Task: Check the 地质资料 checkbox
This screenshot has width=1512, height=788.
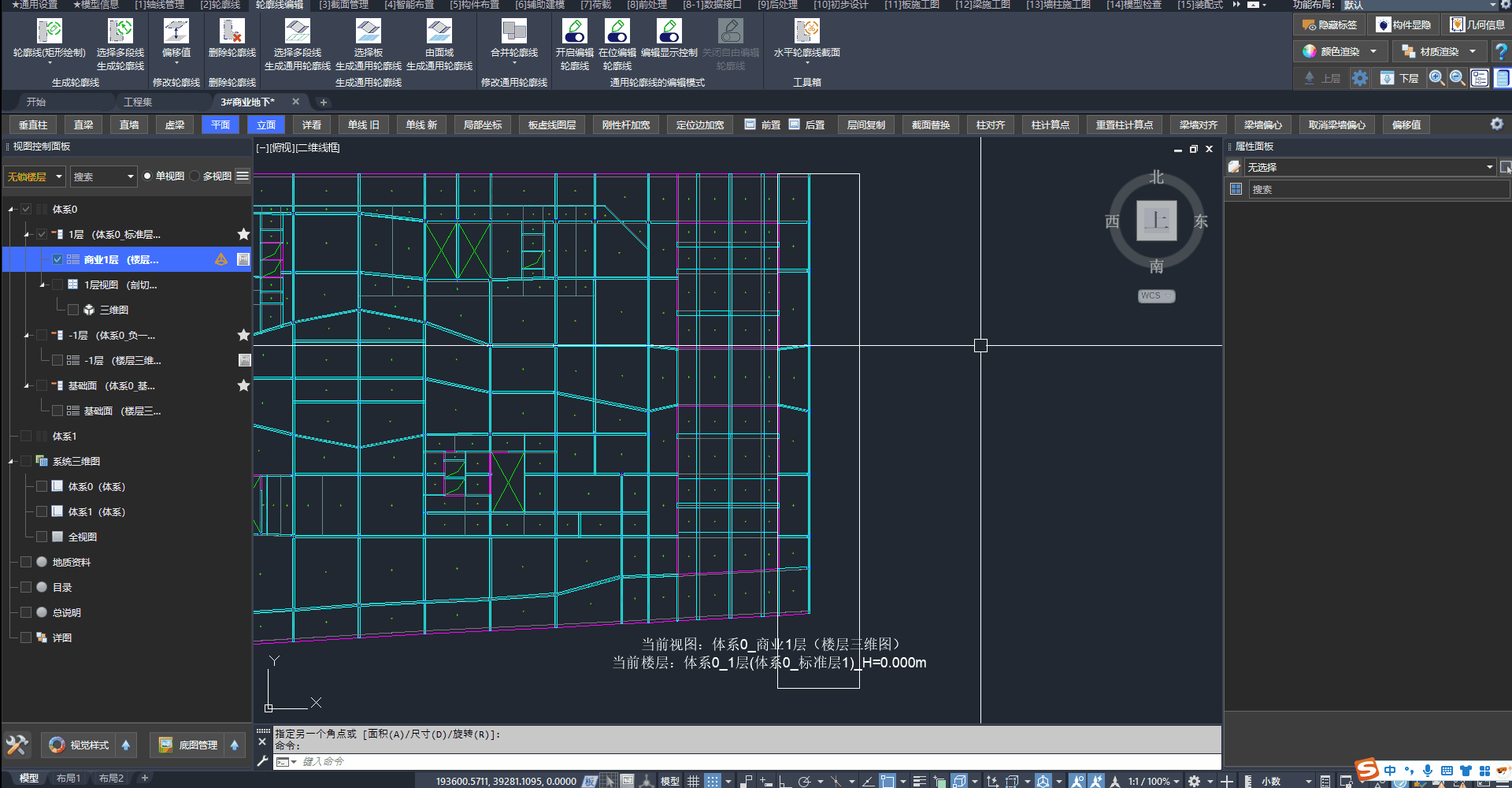Action: pos(26,562)
